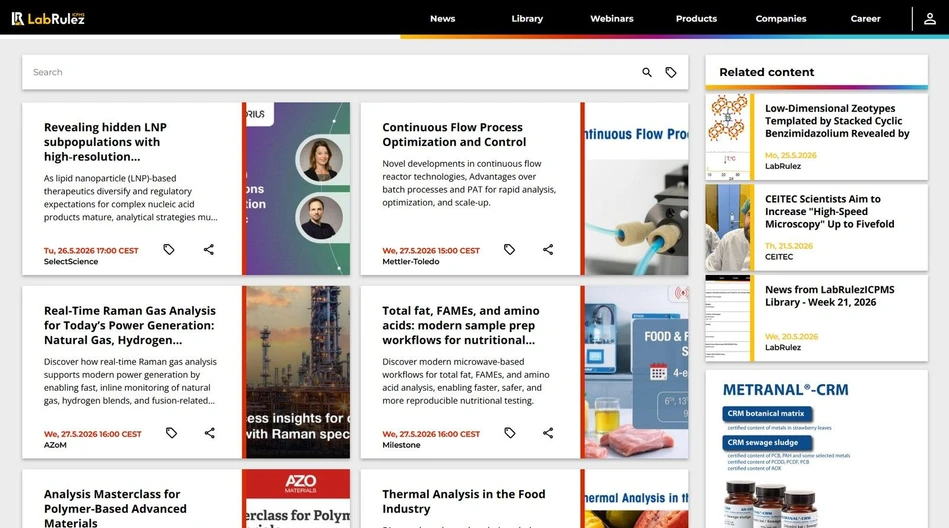Click the date 'Tu, 26.5.2026 17:00 CEST'
The width and height of the screenshot is (949, 528).
tap(91, 251)
